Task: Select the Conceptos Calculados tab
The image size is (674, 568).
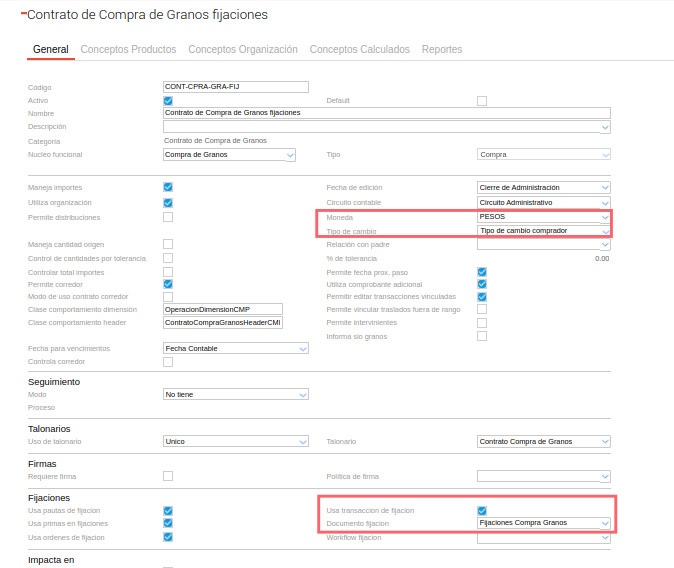Action: click(359, 49)
